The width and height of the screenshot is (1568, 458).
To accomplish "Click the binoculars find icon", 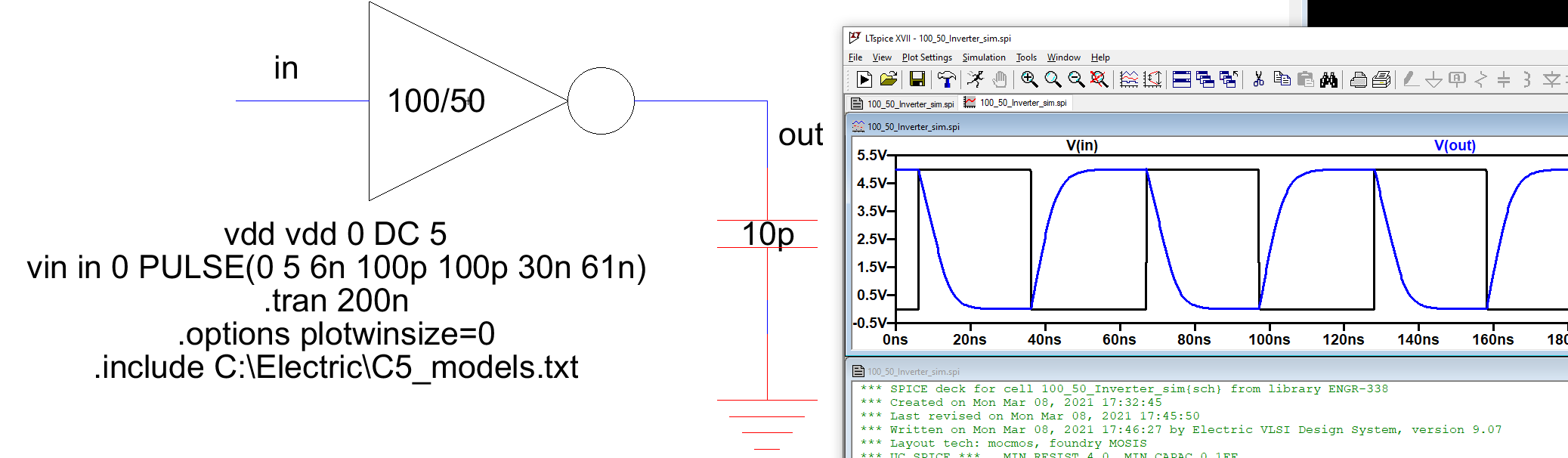I will click(x=1329, y=79).
